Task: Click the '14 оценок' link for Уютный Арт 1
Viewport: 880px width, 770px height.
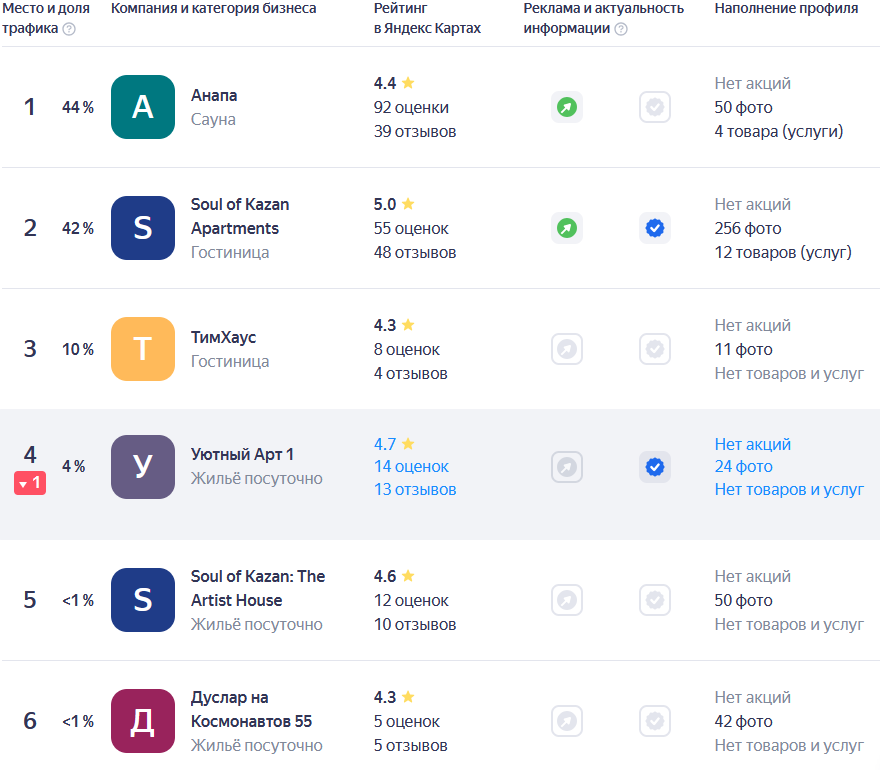Action: (x=411, y=466)
